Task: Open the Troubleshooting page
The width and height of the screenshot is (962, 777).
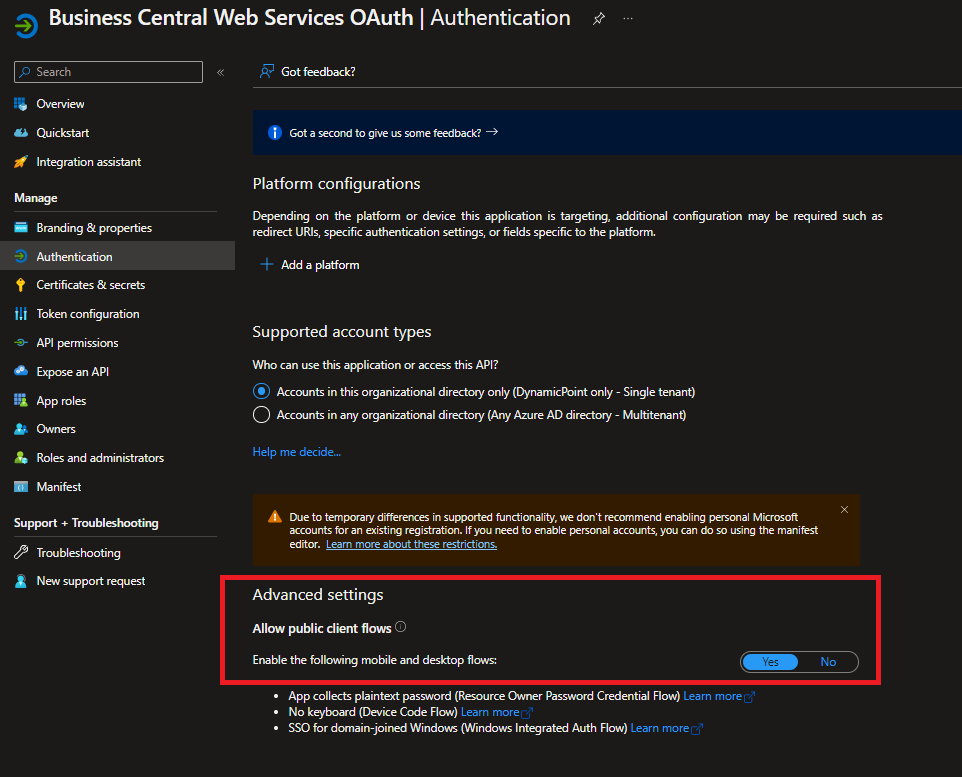Action: click(79, 552)
